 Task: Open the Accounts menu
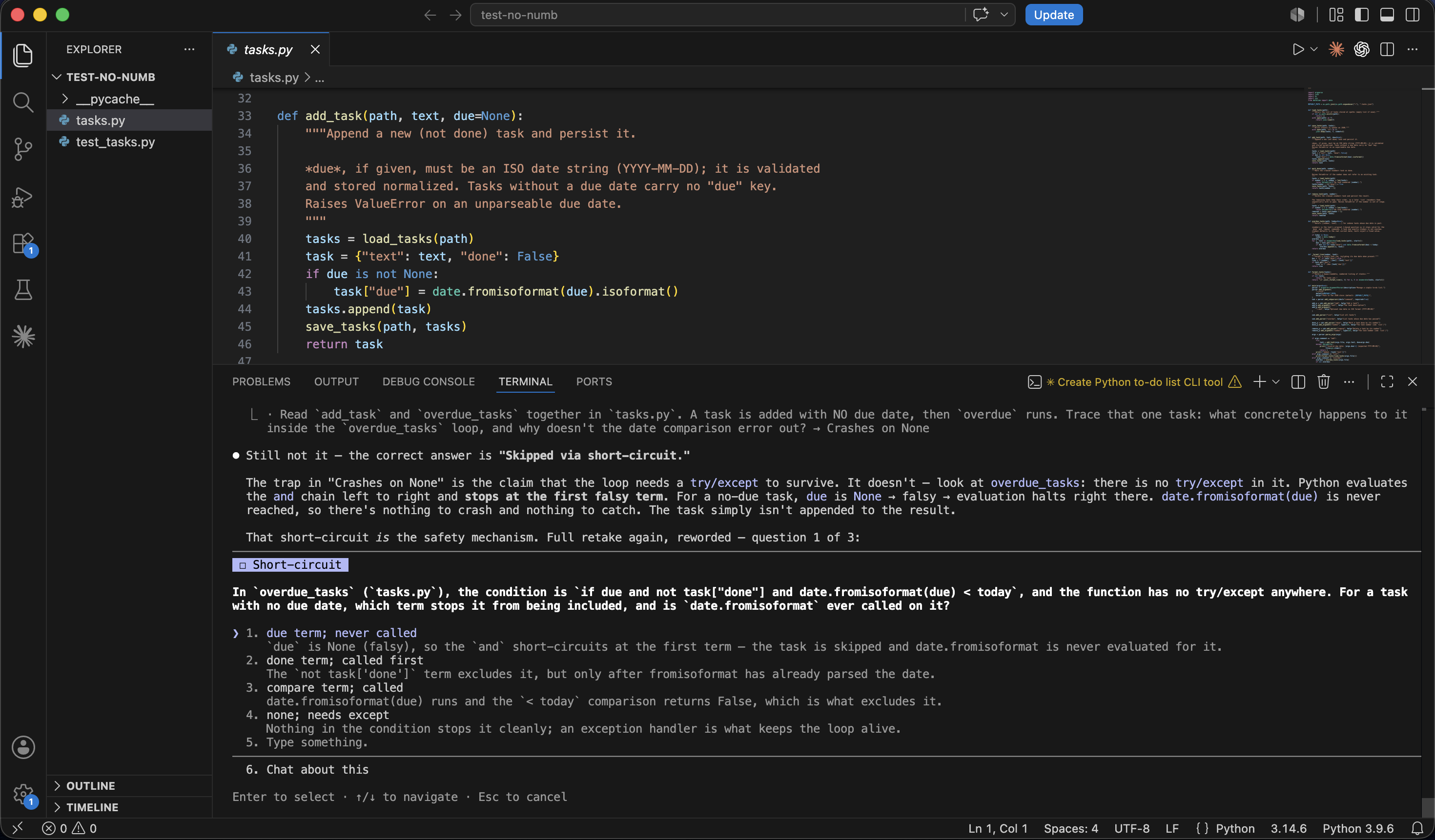point(23,747)
